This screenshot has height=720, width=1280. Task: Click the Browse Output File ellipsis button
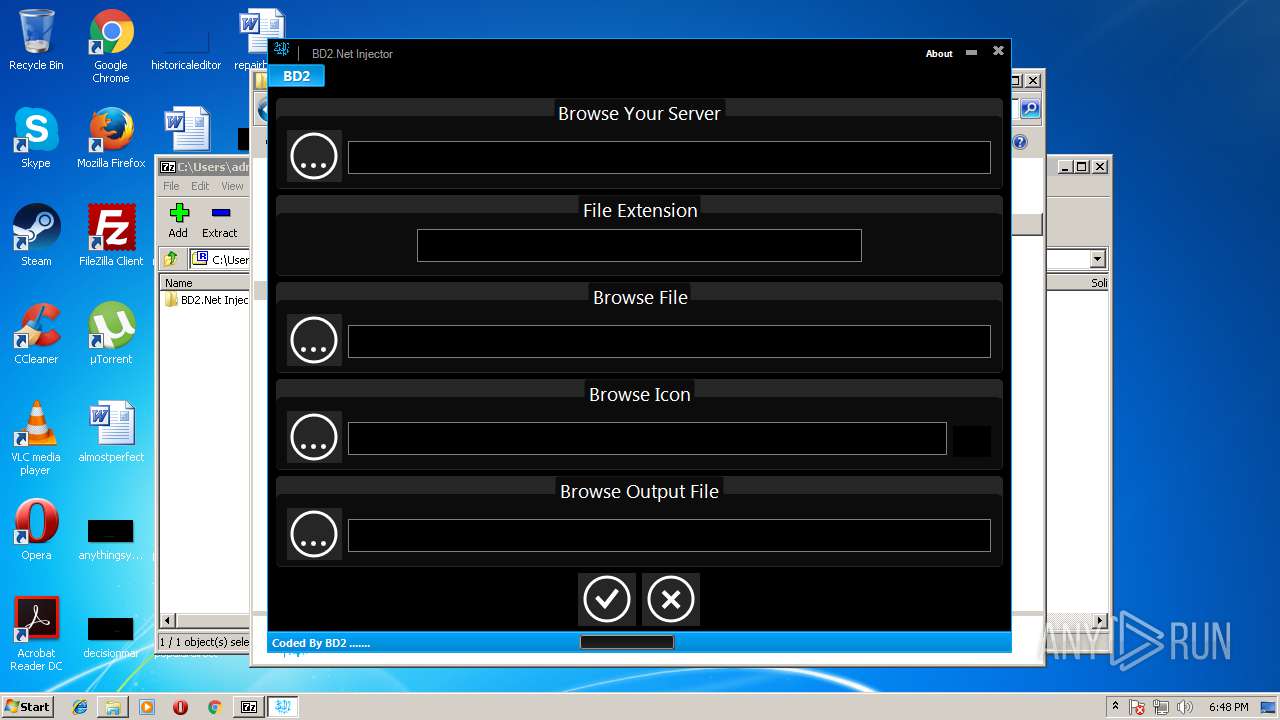pyautogui.click(x=314, y=535)
